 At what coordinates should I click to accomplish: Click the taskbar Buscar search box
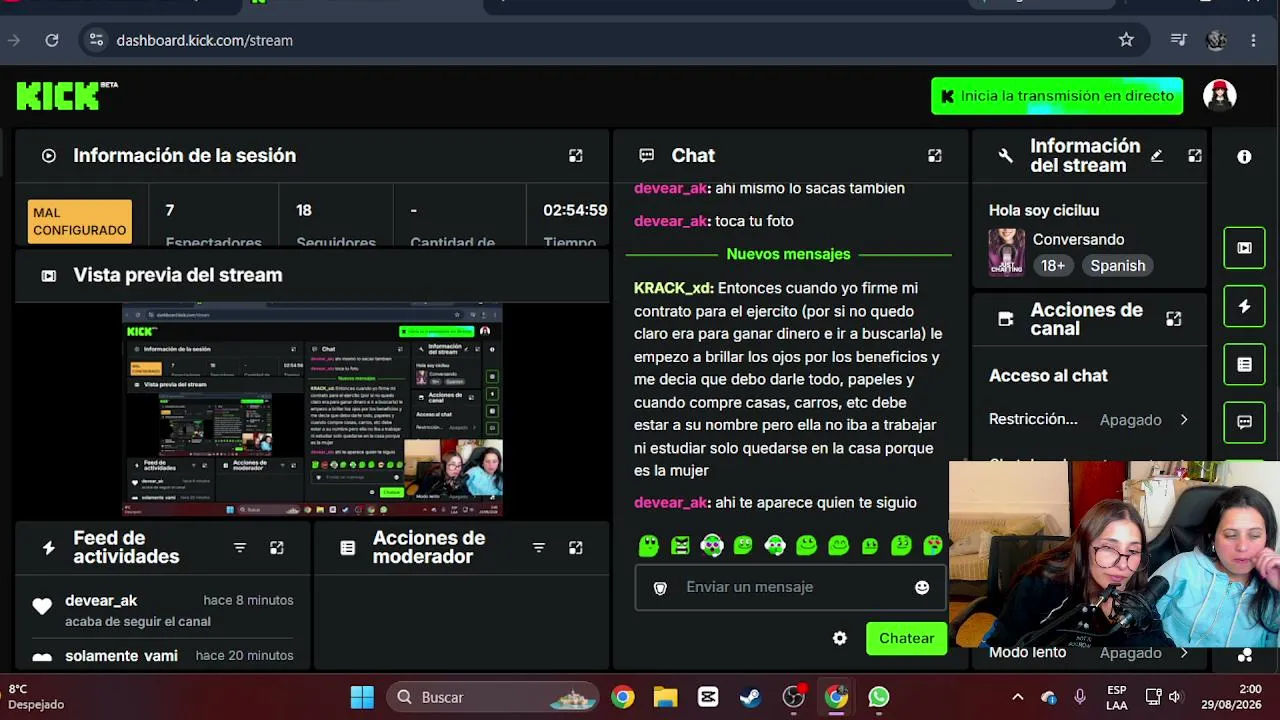point(493,697)
